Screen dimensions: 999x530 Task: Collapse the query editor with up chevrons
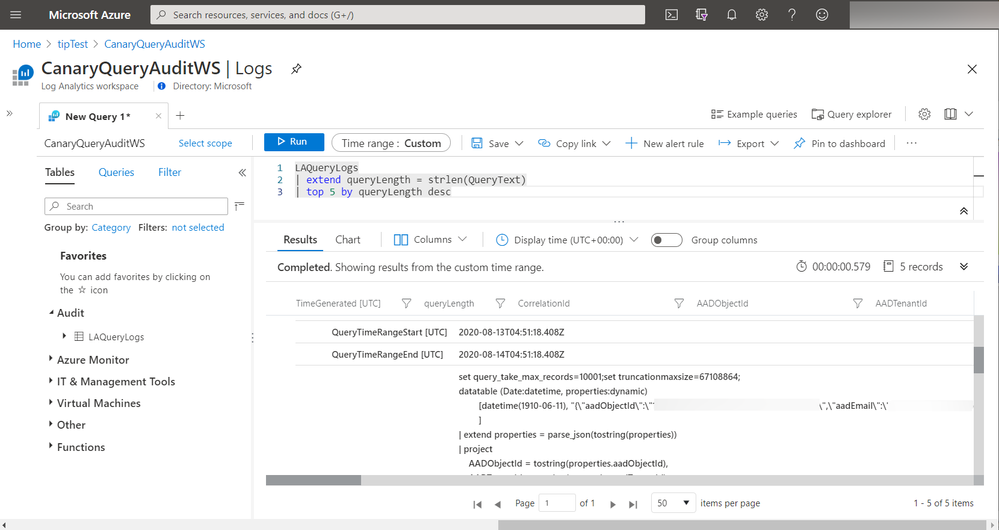pos(963,211)
